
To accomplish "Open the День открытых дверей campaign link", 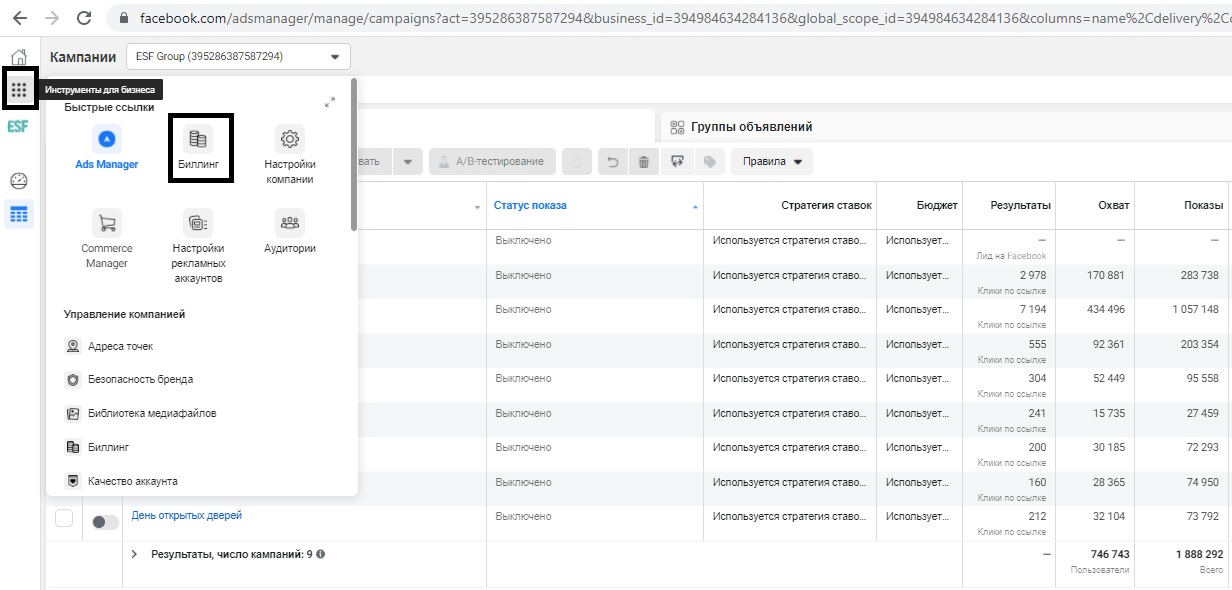I will [187, 516].
